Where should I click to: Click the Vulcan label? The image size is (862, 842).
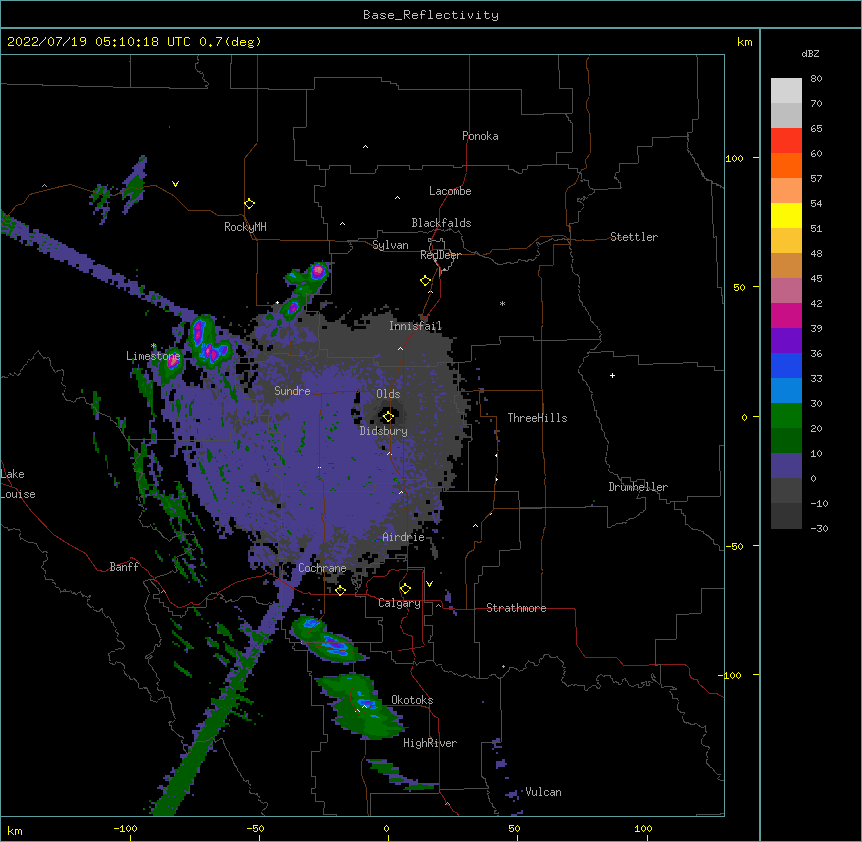543,792
